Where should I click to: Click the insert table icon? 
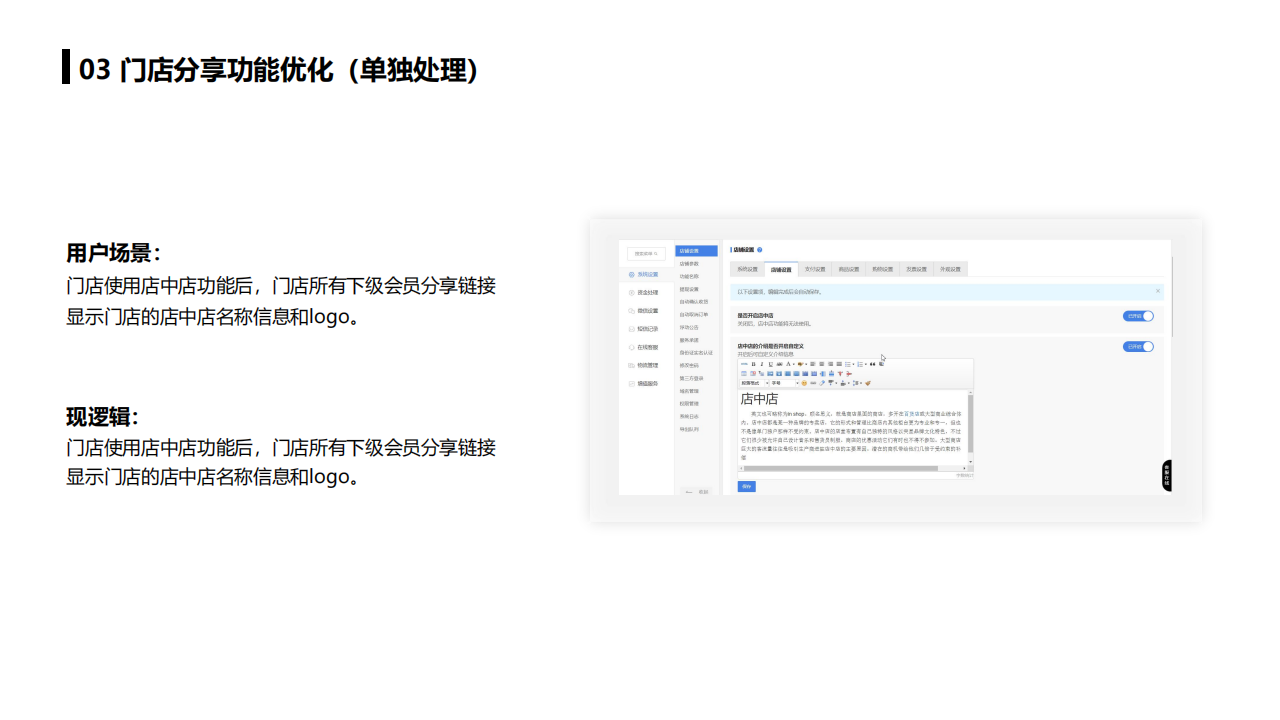[x=744, y=374]
